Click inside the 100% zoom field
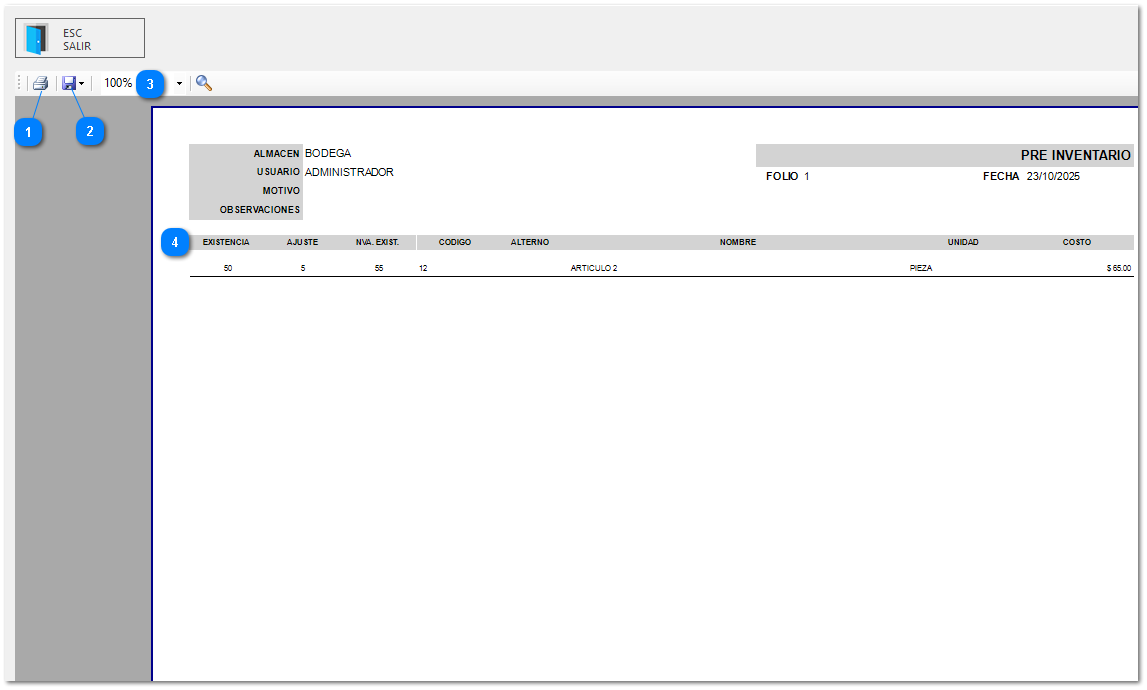 click(117, 84)
